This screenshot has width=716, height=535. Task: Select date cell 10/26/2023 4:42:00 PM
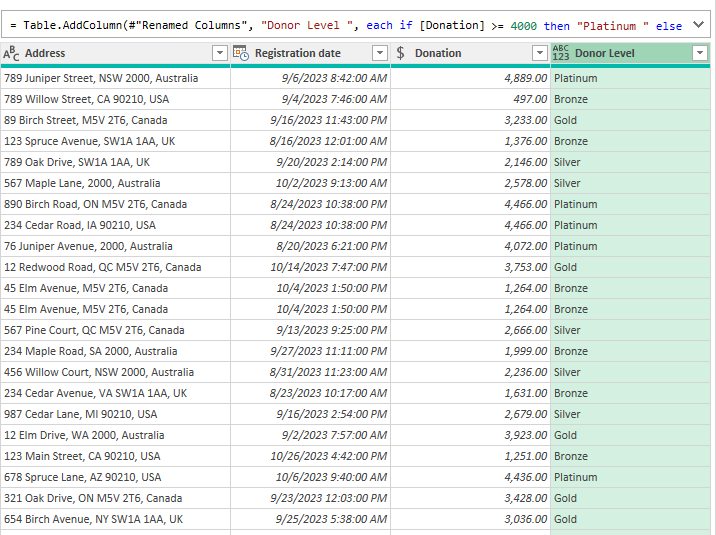(311, 456)
